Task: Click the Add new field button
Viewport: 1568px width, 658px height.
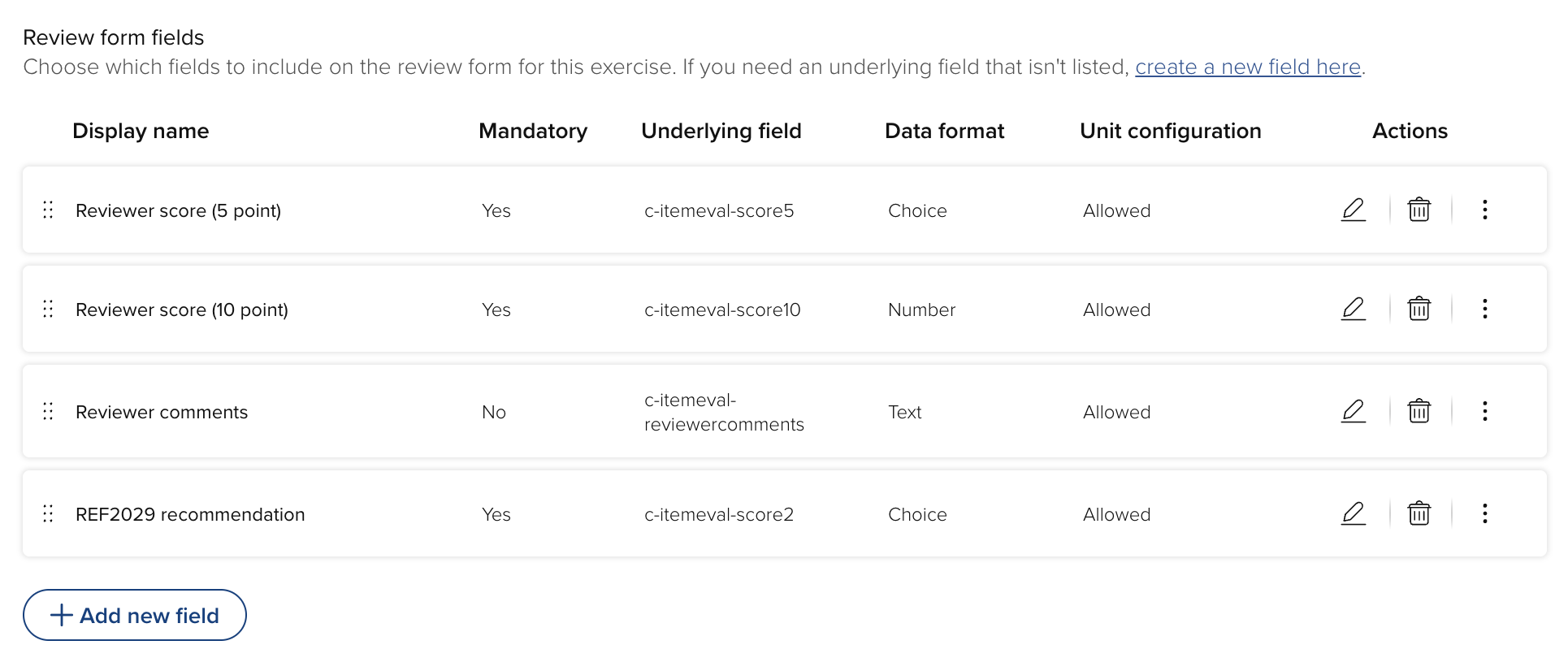Action: pos(135,615)
